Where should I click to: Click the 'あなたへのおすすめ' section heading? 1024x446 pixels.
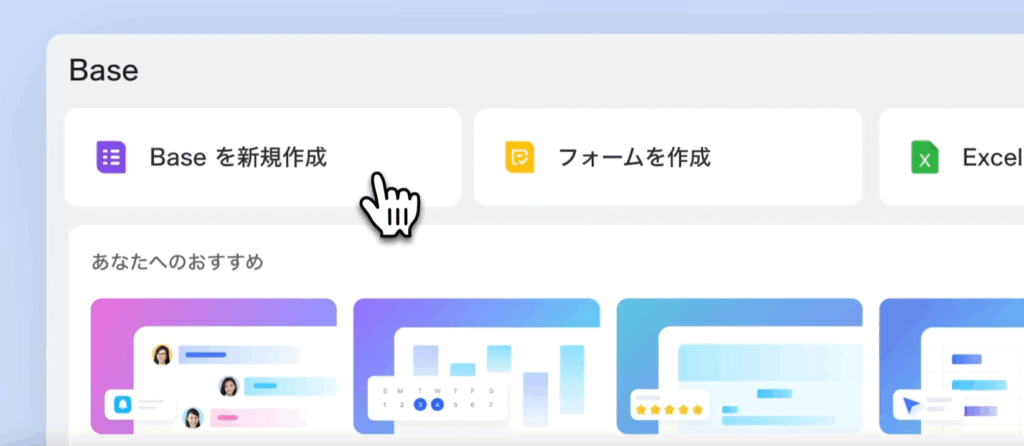click(x=178, y=262)
